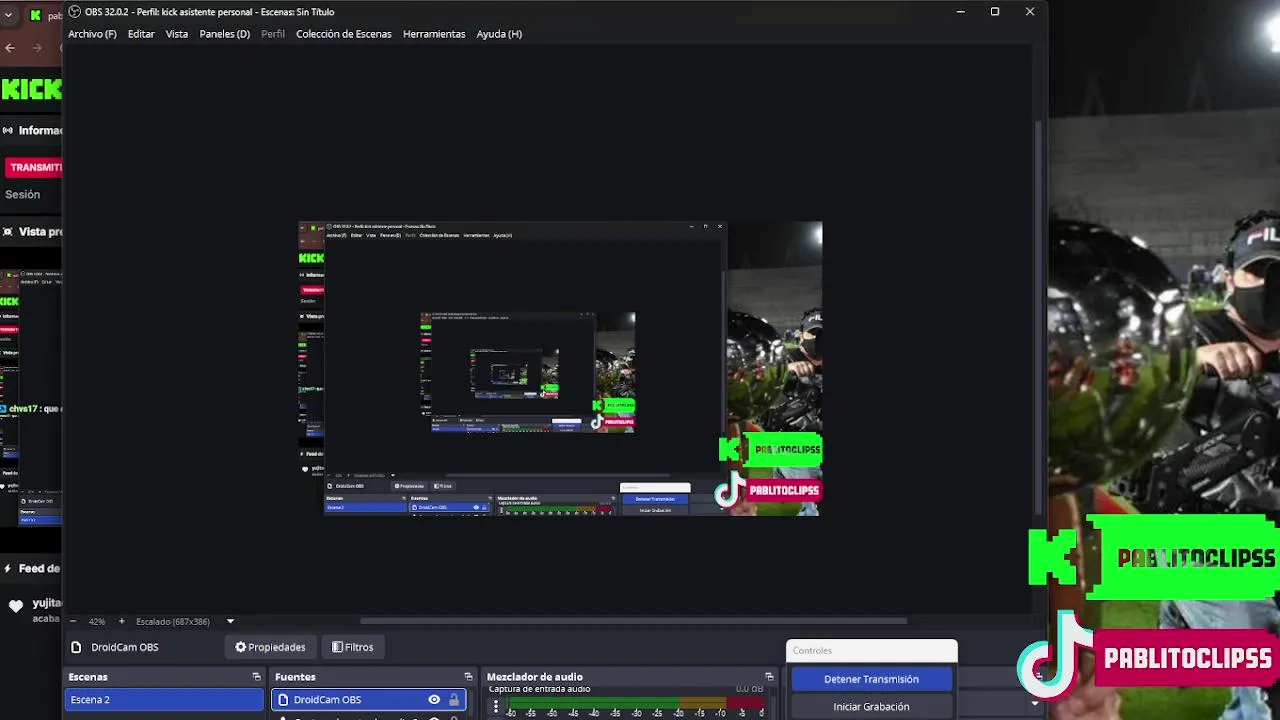Click the red TRANSMITI button on Kick page
This screenshot has width=1280, height=720.
tap(34, 167)
